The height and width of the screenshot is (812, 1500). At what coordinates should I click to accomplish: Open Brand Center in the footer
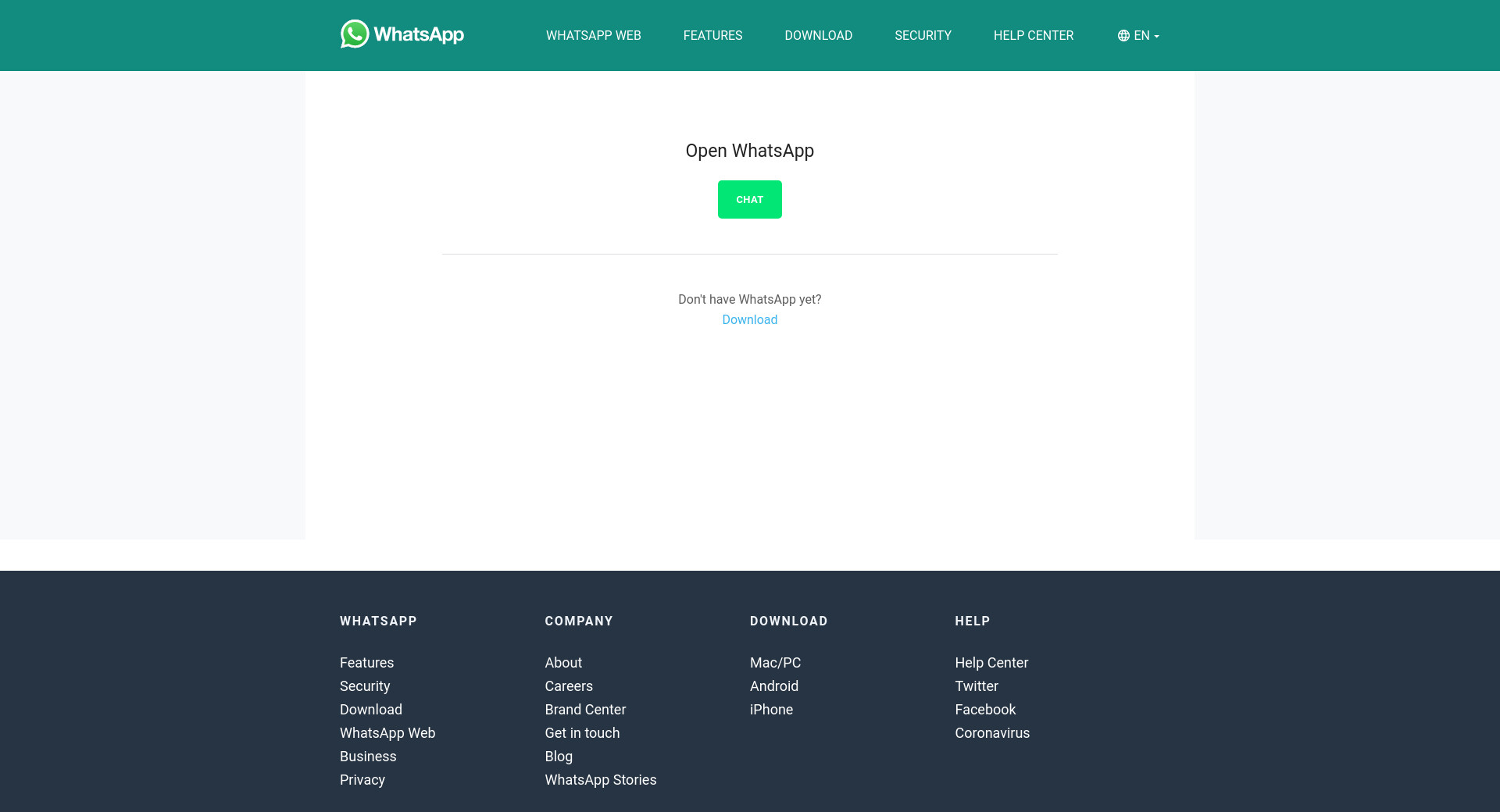pyautogui.click(x=585, y=710)
